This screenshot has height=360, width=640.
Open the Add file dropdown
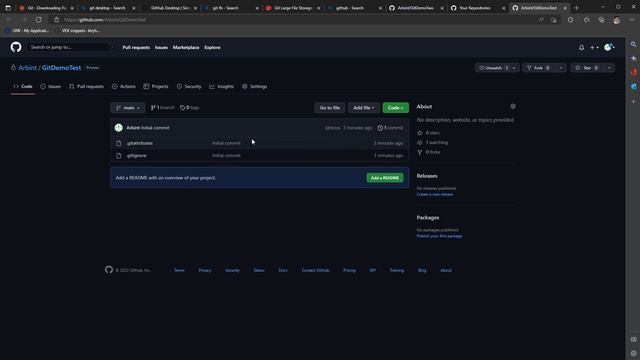(x=364, y=108)
